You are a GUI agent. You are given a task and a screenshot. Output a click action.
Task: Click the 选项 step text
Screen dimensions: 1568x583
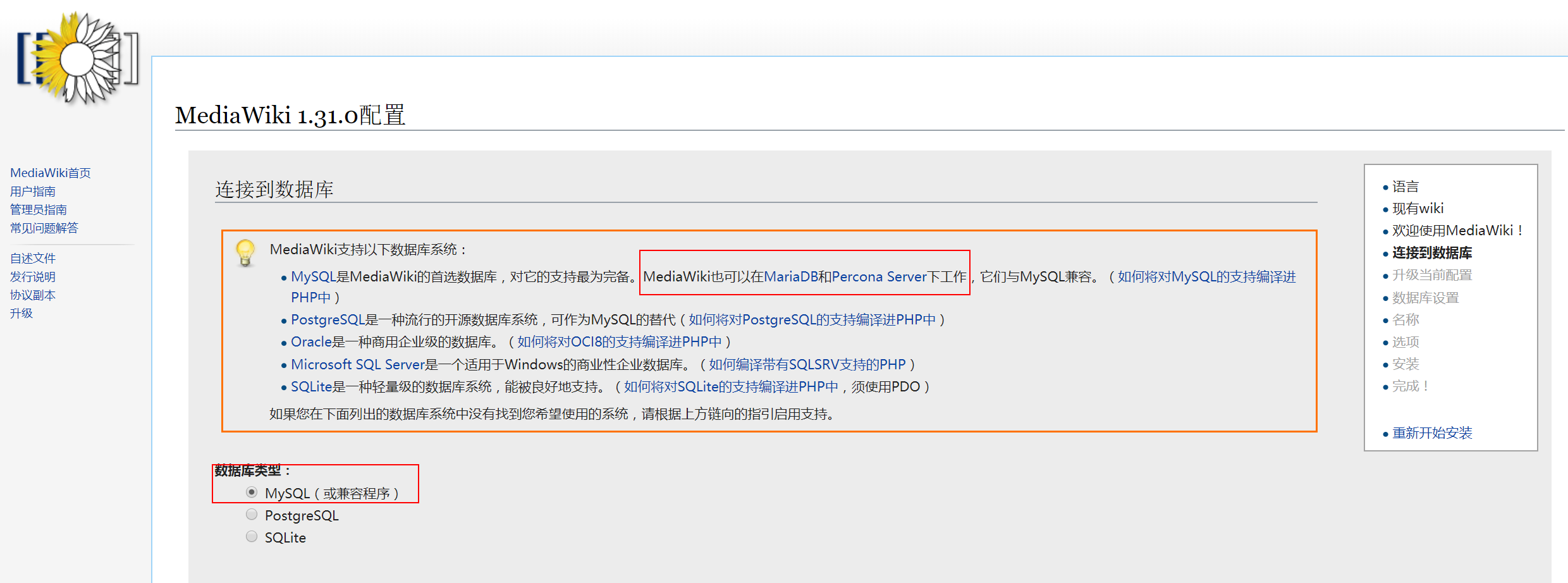coord(1406,342)
